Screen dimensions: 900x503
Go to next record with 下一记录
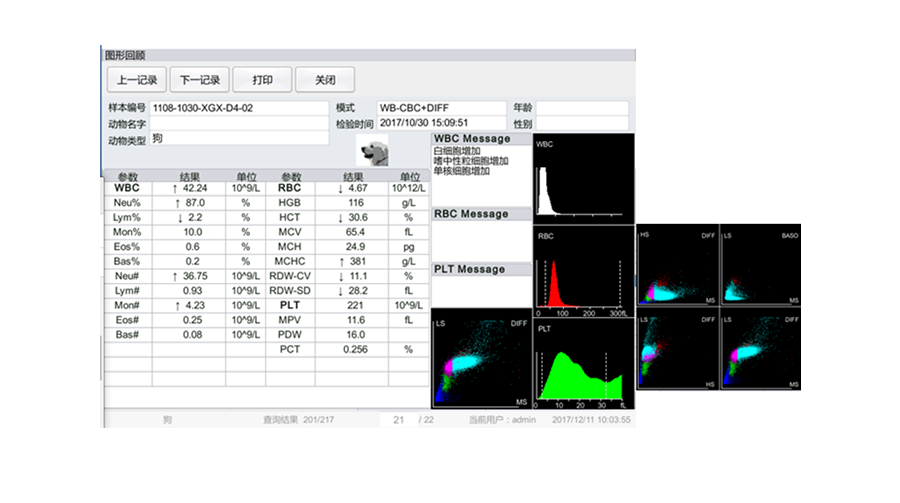[199, 80]
